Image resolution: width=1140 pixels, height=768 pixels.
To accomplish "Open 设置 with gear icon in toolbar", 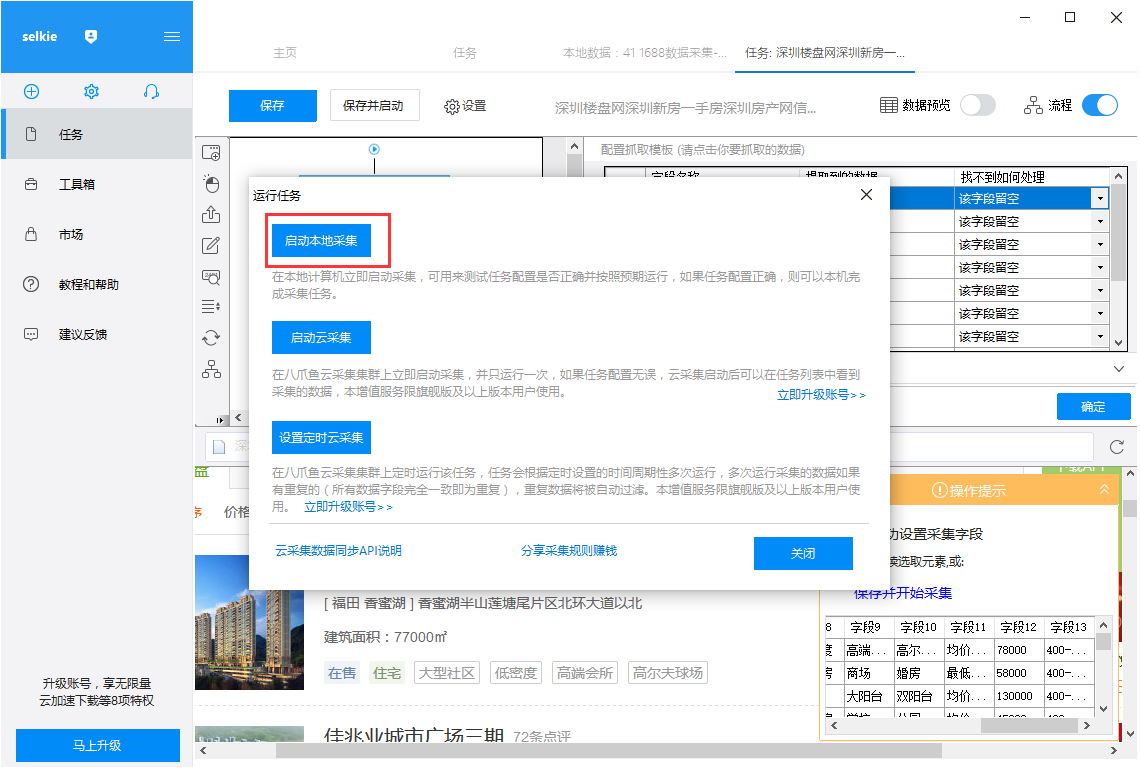I will tap(465, 106).
